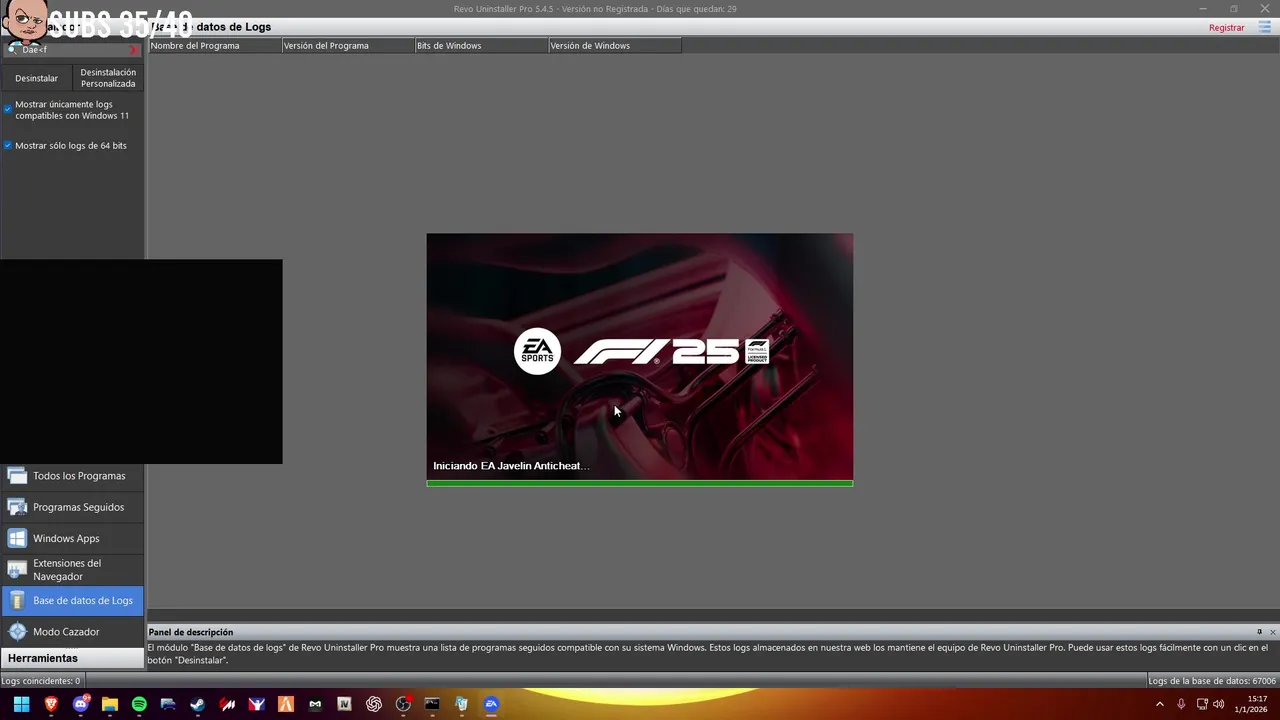The image size is (1280, 720).
Task: Click 'Iniciando EA Javelin Anticheat...' text
Action: click(511, 466)
